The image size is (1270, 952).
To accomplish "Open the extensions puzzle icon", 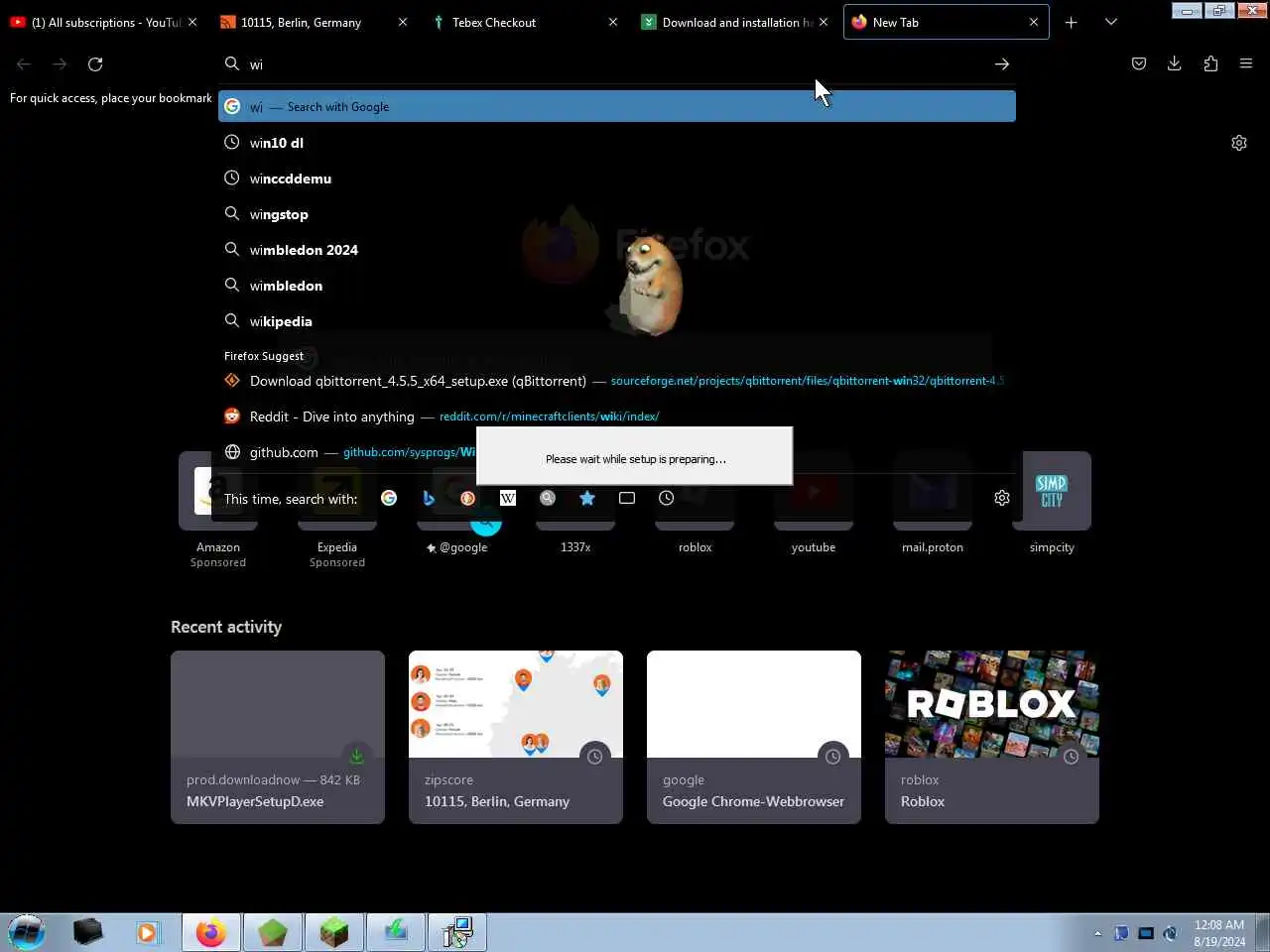I will (1210, 63).
